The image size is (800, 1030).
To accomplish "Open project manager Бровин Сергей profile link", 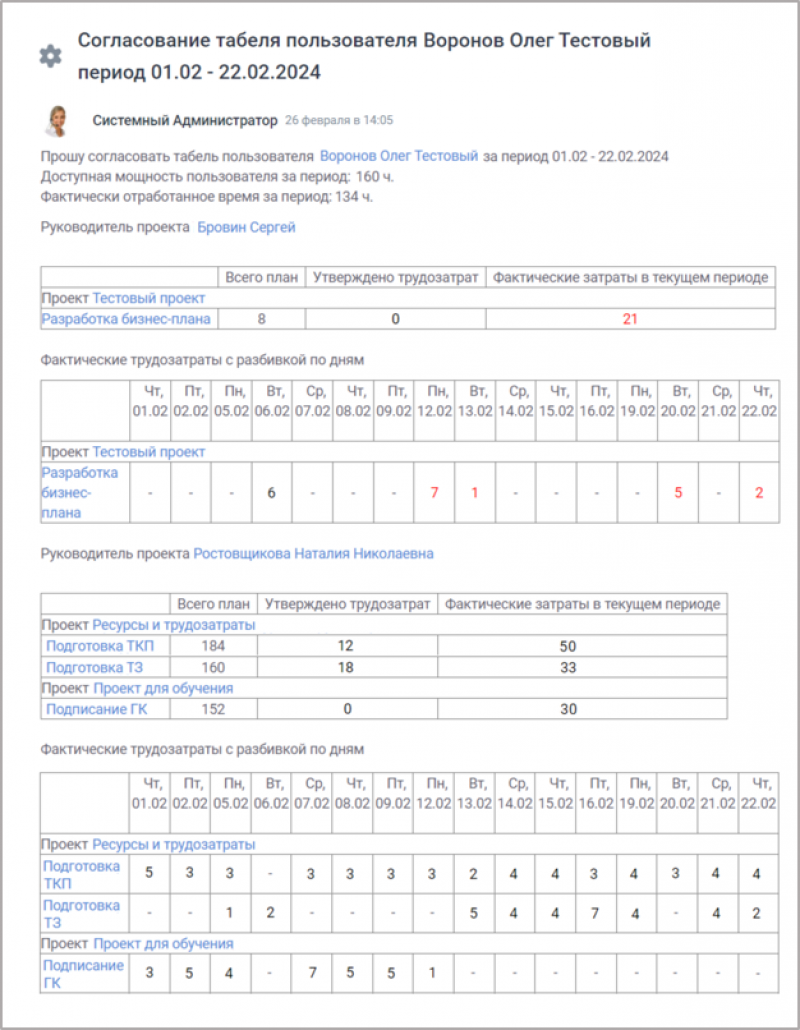I will [x=246, y=227].
